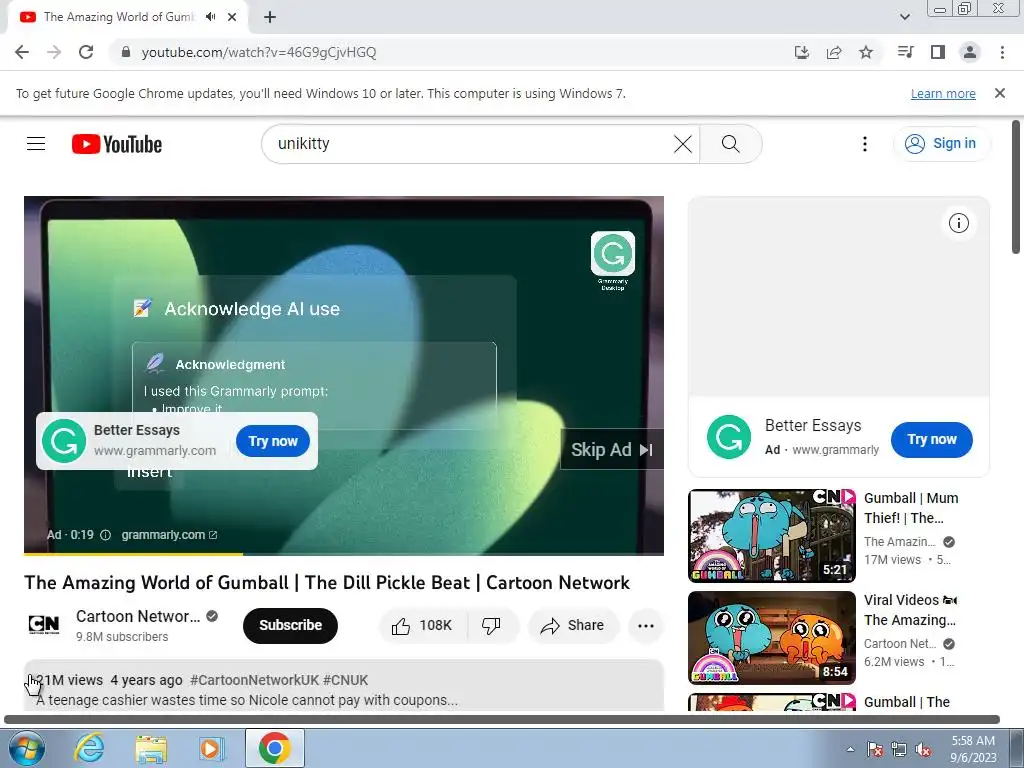The width and height of the screenshot is (1024, 768).
Task: Reload the YouTube page
Action: point(86,52)
